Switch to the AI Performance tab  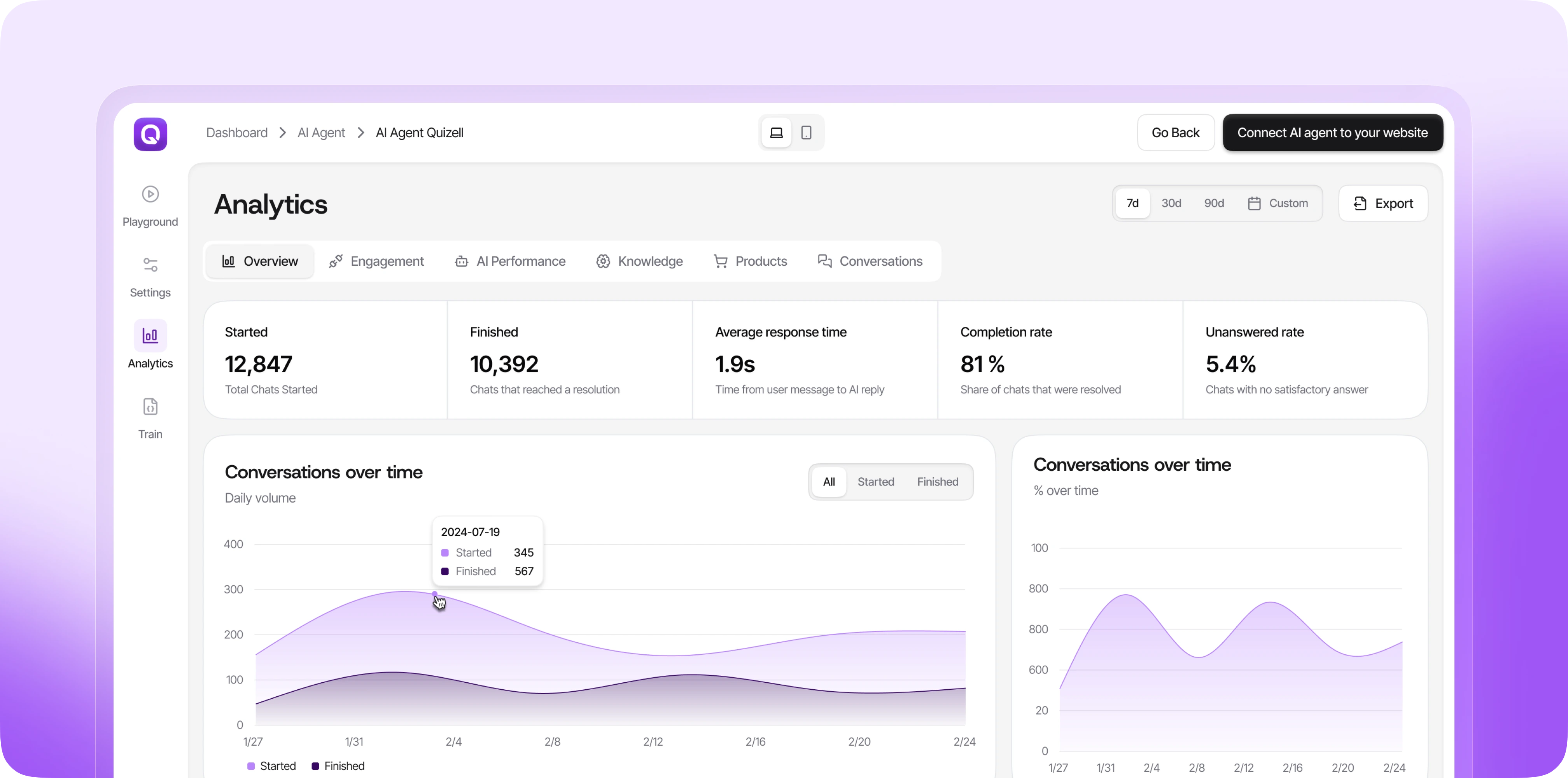tap(510, 261)
